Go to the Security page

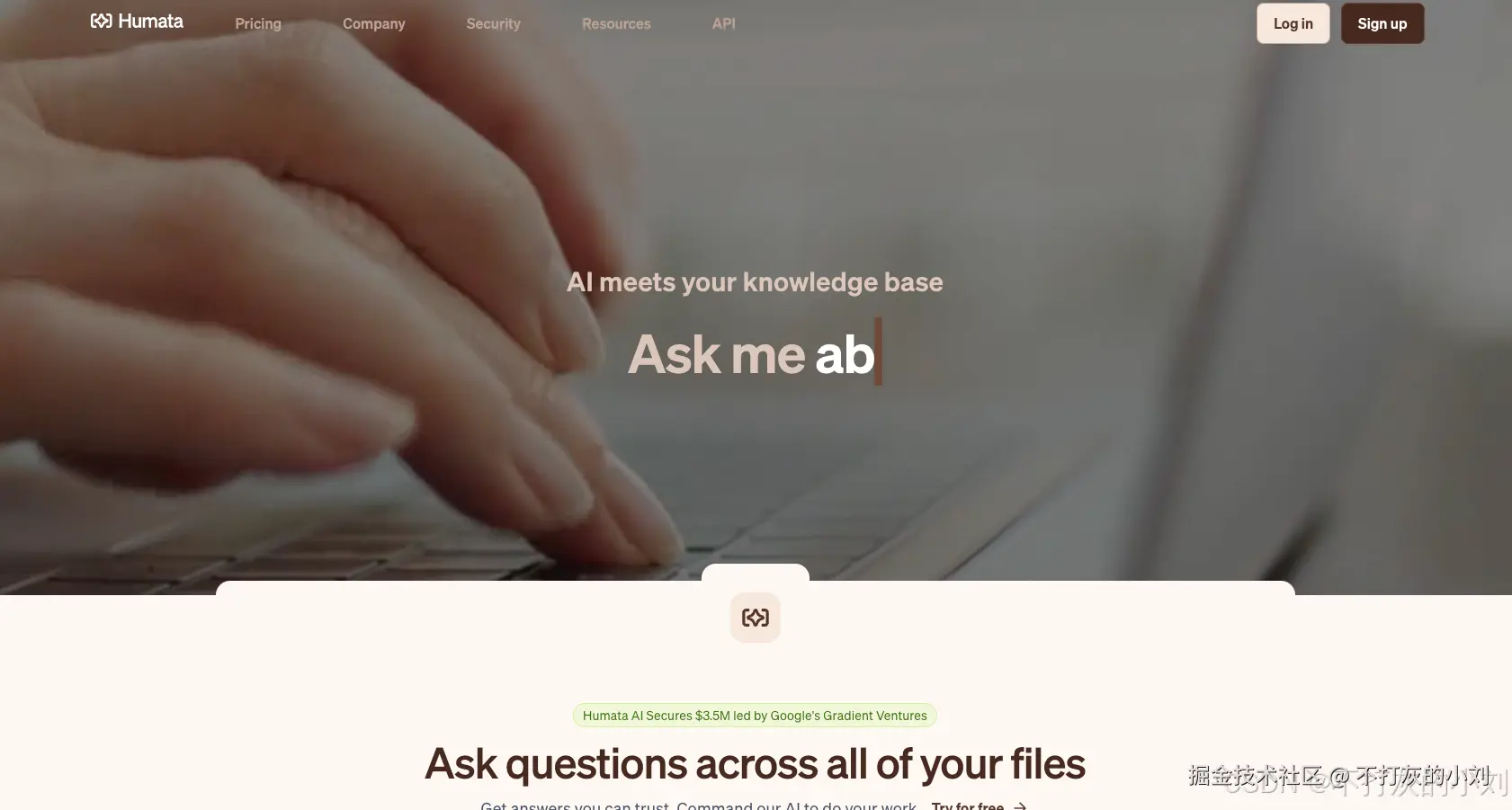(x=494, y=23)
